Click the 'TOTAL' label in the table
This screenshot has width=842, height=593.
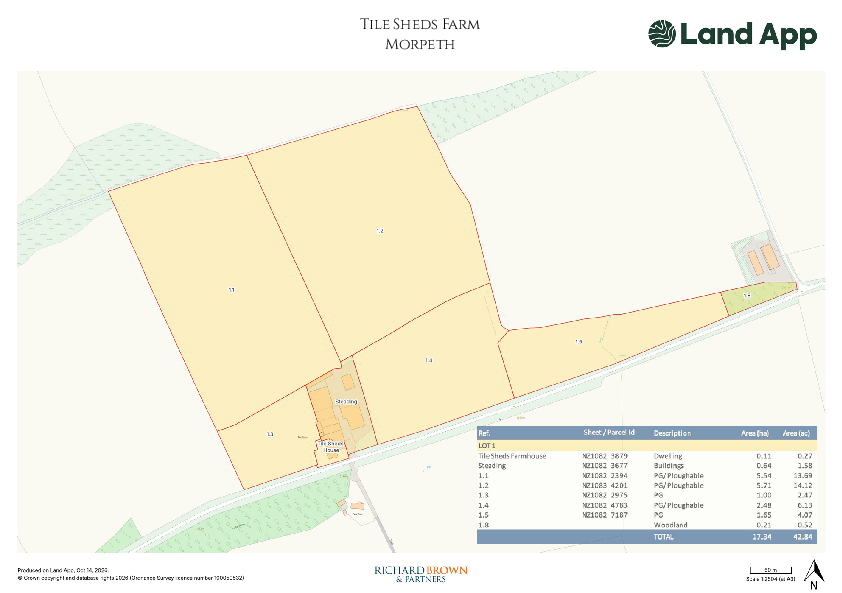coord(663,537)
